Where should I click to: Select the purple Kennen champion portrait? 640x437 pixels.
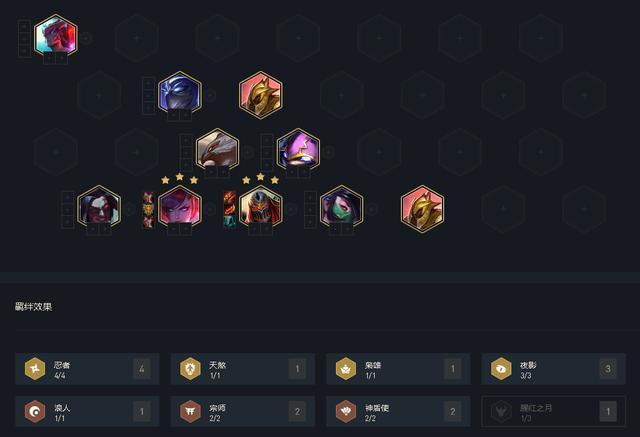[298, 150]
